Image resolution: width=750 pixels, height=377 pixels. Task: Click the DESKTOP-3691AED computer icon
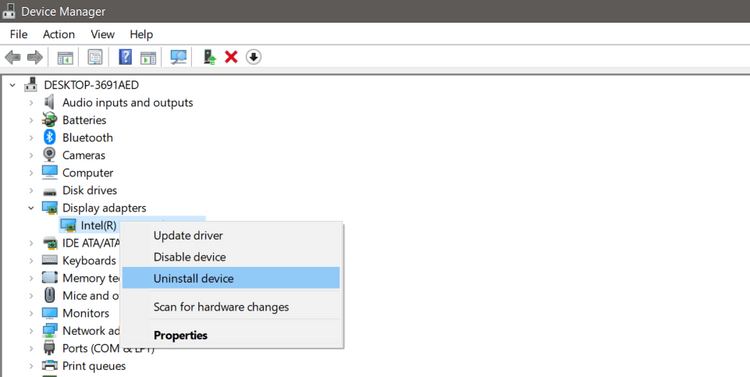(31, 85)
